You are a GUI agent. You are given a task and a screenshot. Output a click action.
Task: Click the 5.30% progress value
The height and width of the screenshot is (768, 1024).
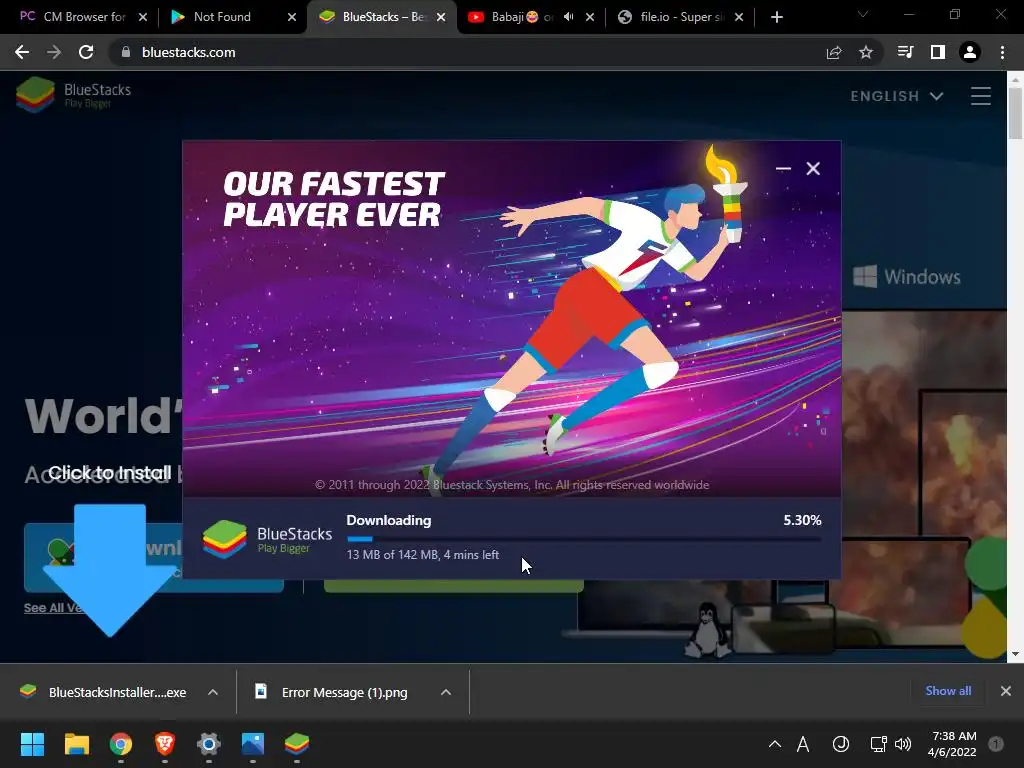point(802,520)
